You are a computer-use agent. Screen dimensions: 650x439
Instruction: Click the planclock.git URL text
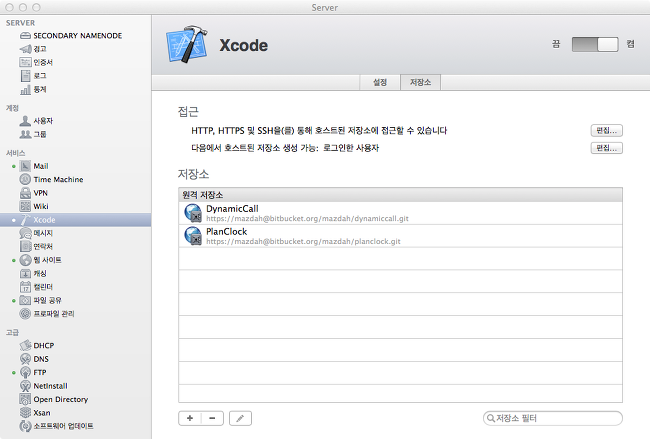click(x=303, y=241)
